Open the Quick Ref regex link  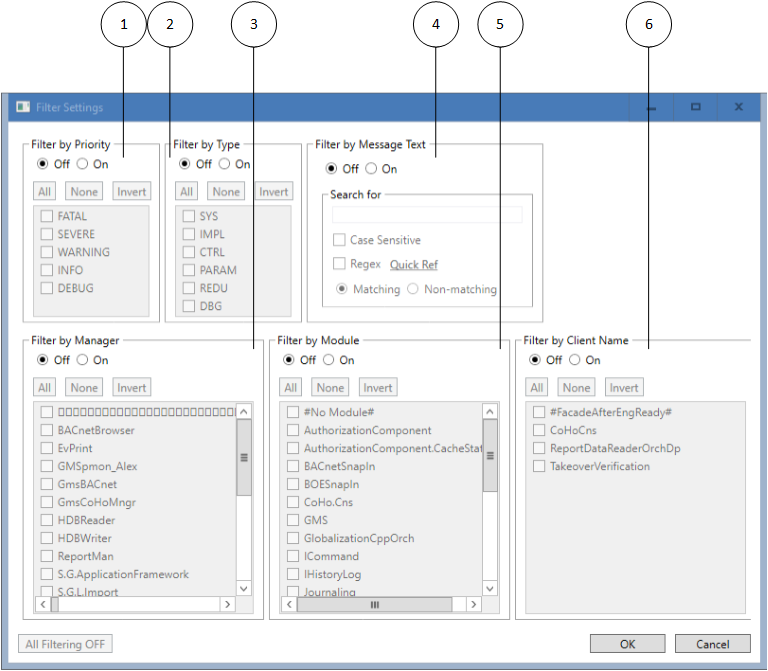(413, 265)
